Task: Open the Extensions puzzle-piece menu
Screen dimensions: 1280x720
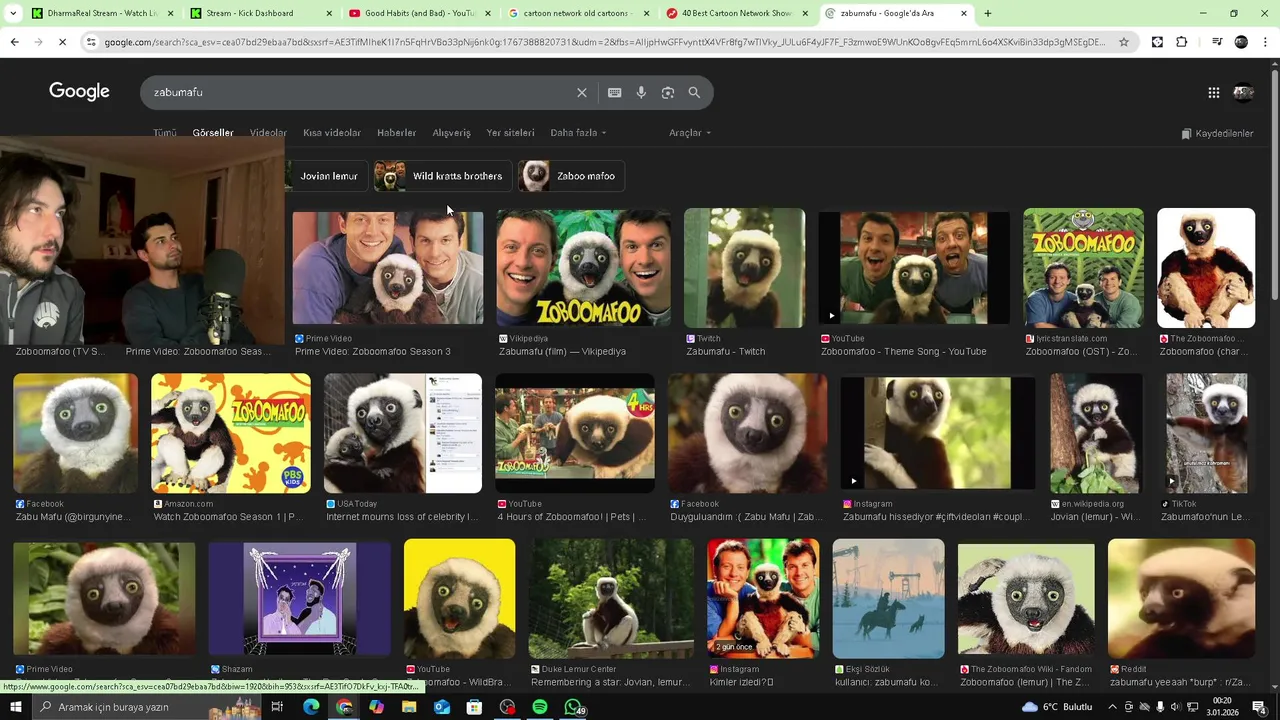Action: click(1182, 42)
